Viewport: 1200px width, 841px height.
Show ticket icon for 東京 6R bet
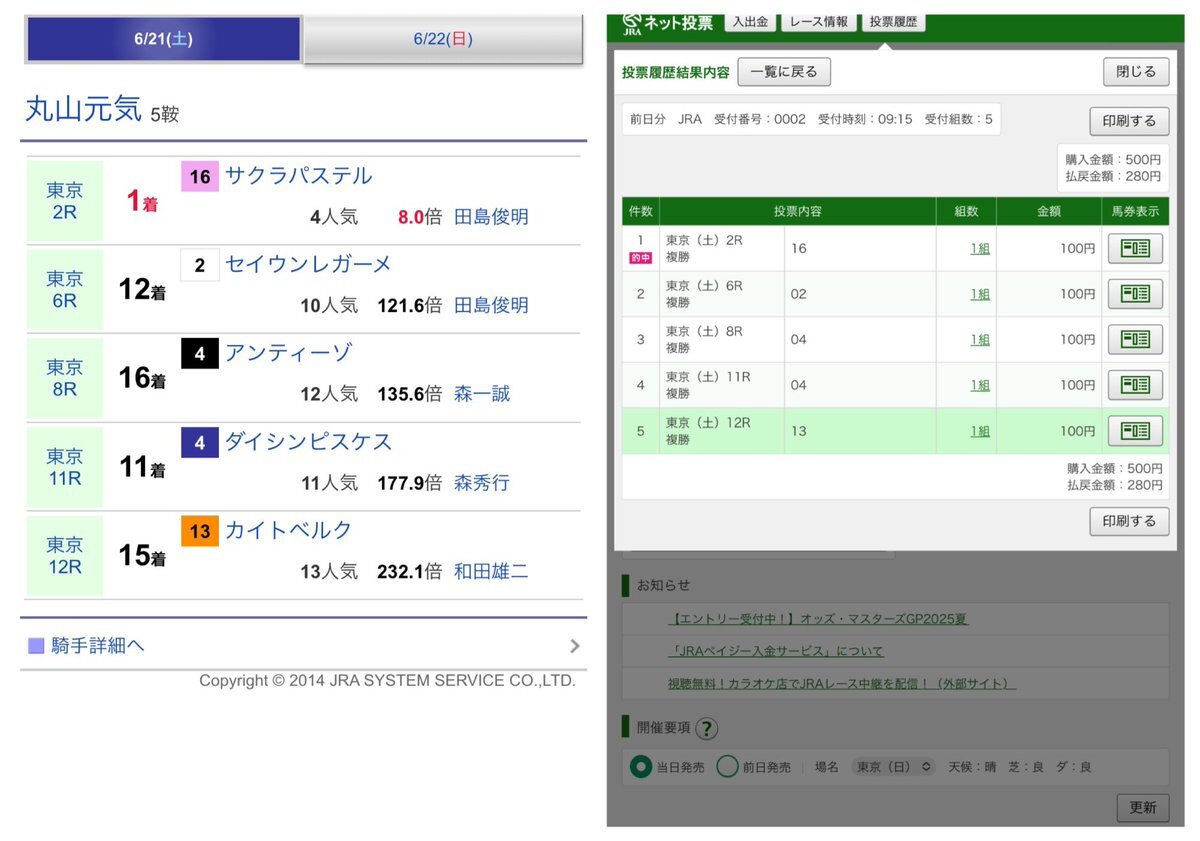1135,294
